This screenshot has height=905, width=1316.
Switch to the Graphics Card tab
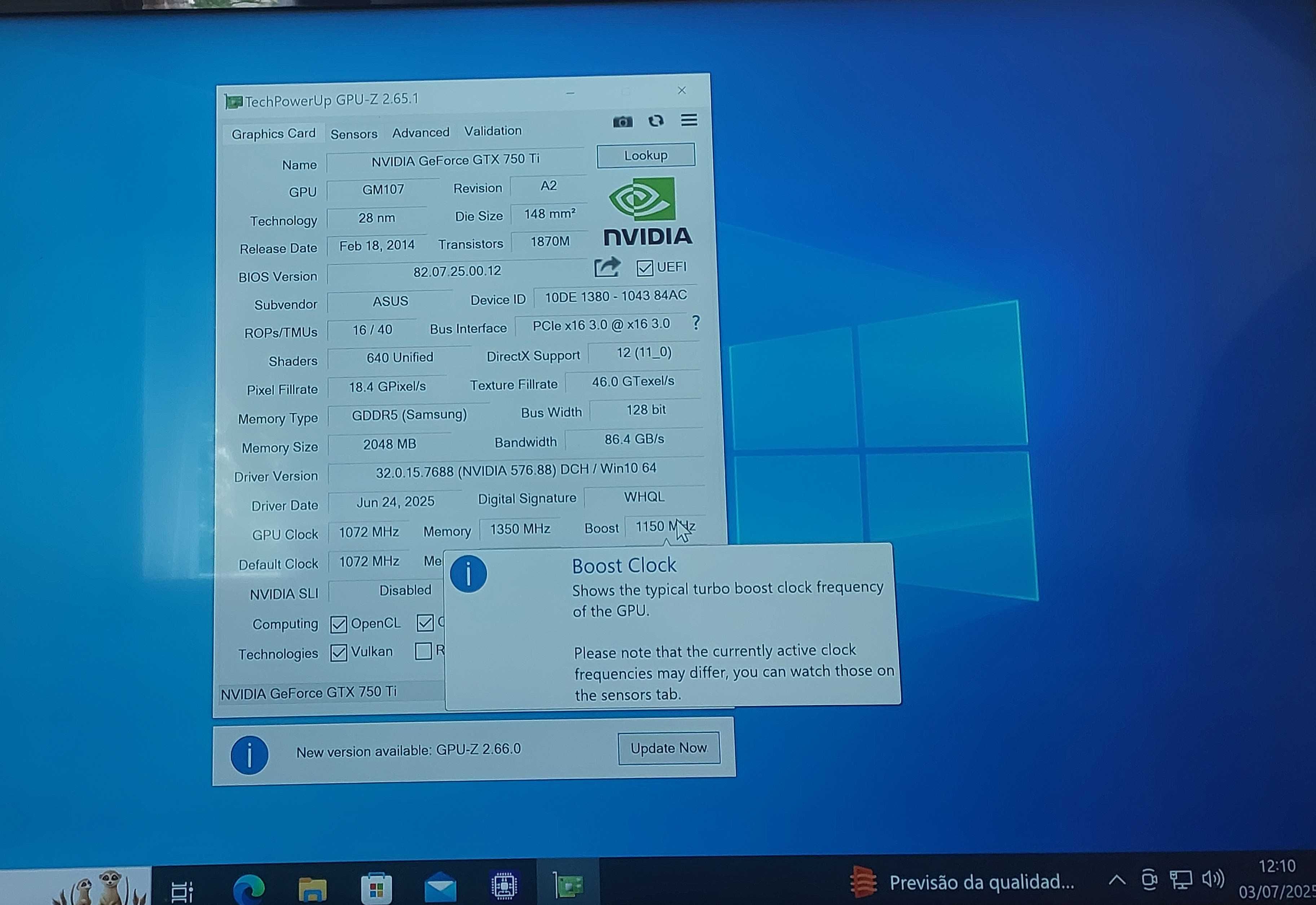[273, 134]
